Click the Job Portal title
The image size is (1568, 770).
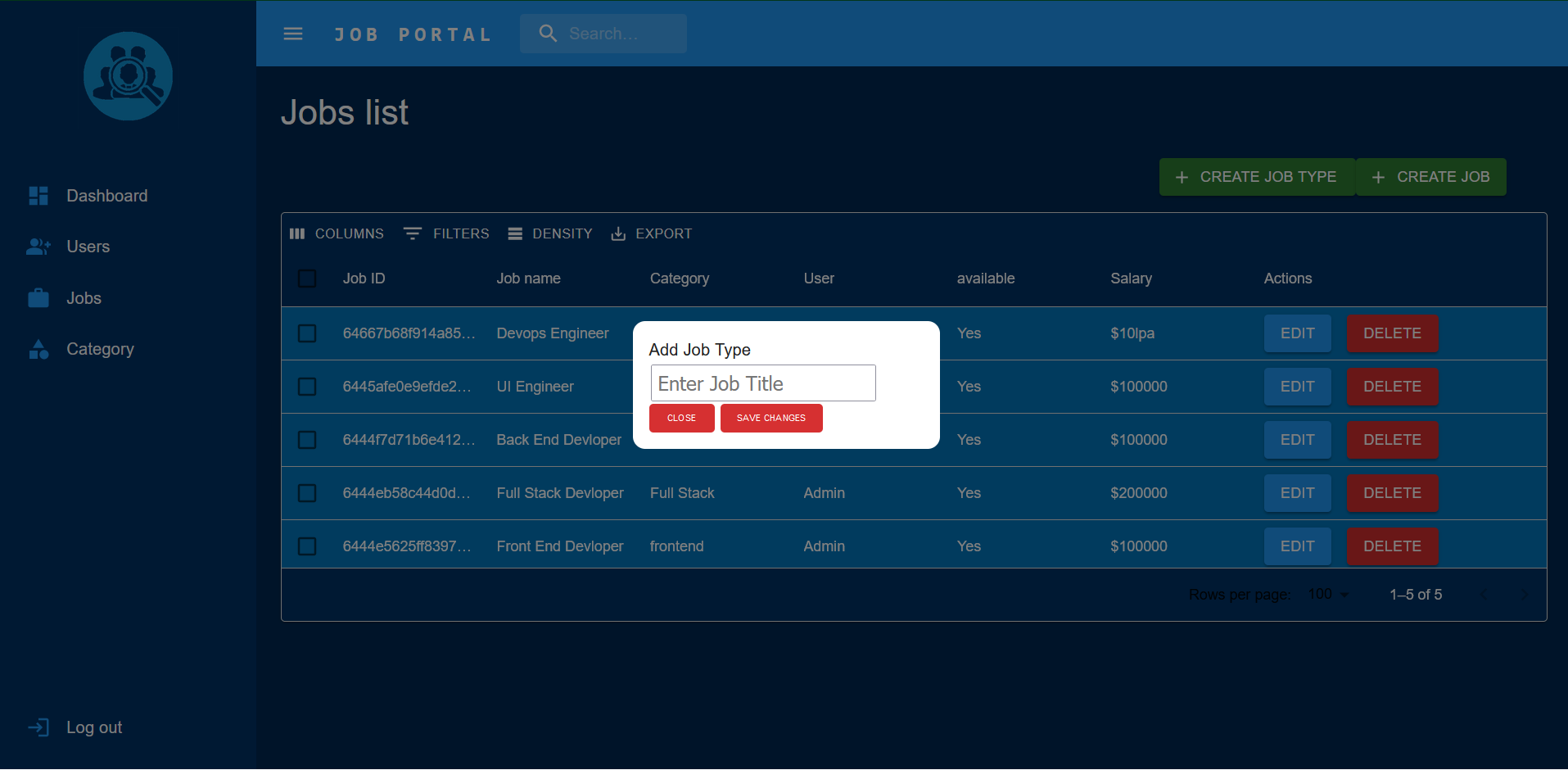pos(413,34)
